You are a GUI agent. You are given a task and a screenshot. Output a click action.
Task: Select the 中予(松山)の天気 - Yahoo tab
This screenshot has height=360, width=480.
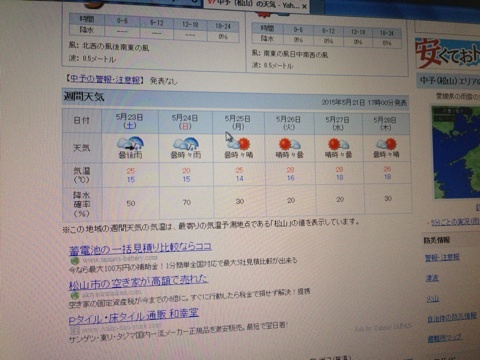[x=257, y=5]
